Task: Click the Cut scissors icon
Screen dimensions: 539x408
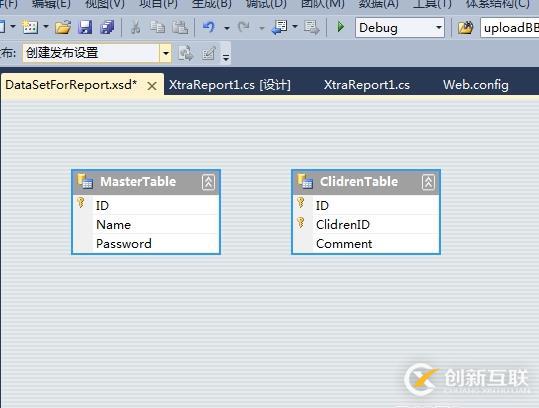Action: pos(135,27)
